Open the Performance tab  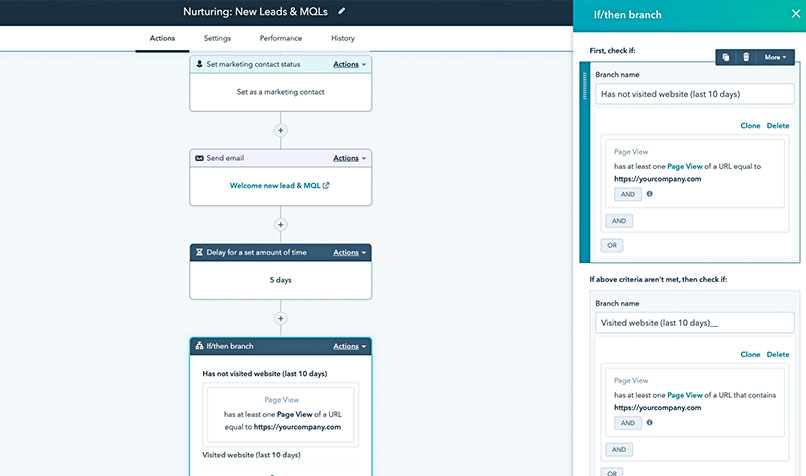[281, 38]
